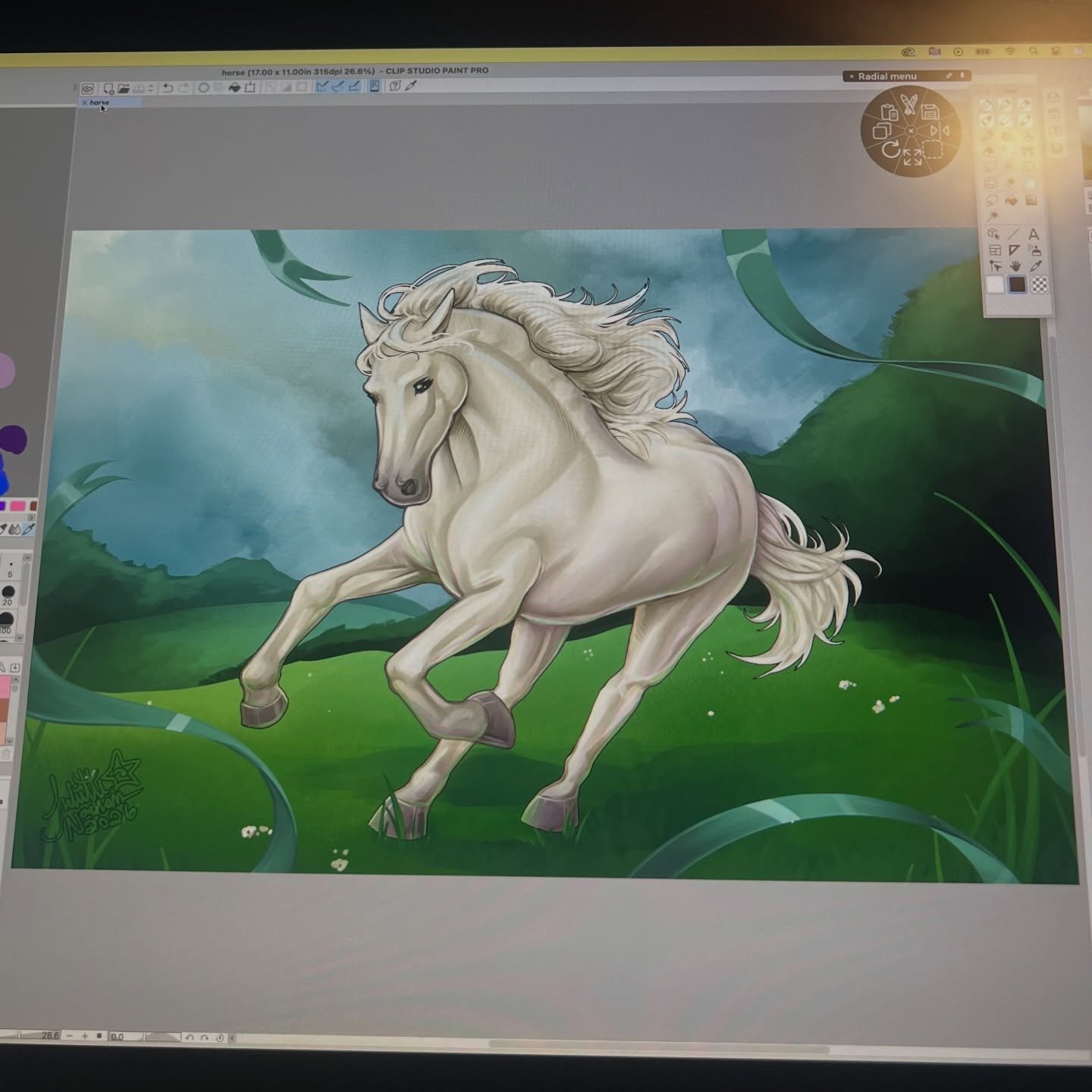
Task: Click the Clear dotted-circle icon
Action: click(203, 88)
